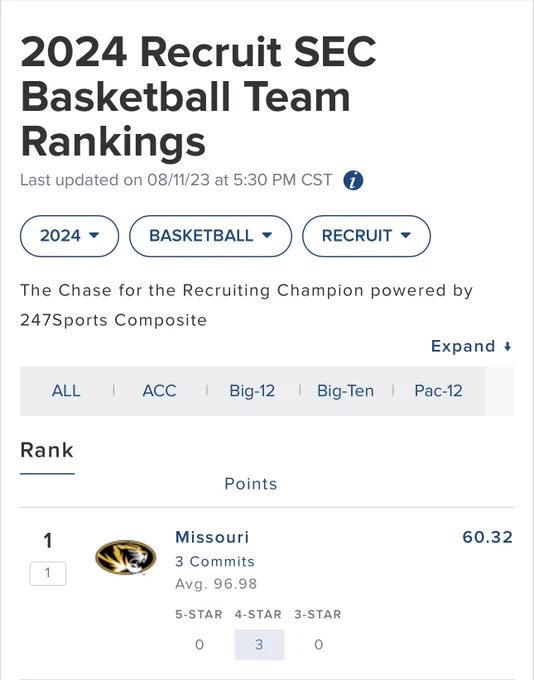Click the blue info icon

[x=353, y=180]
